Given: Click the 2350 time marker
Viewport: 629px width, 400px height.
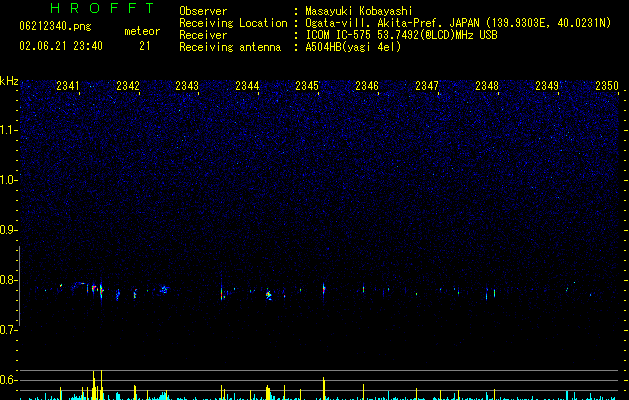Looking at the screenshot, I should (x=607, y=86).
